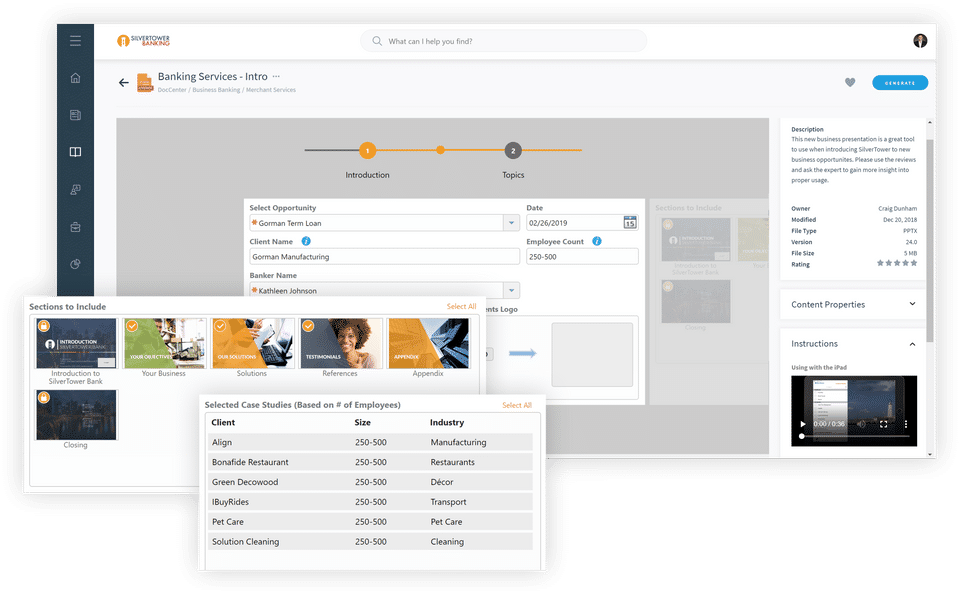Mute the instruction video volume

(x=861, y=424)
